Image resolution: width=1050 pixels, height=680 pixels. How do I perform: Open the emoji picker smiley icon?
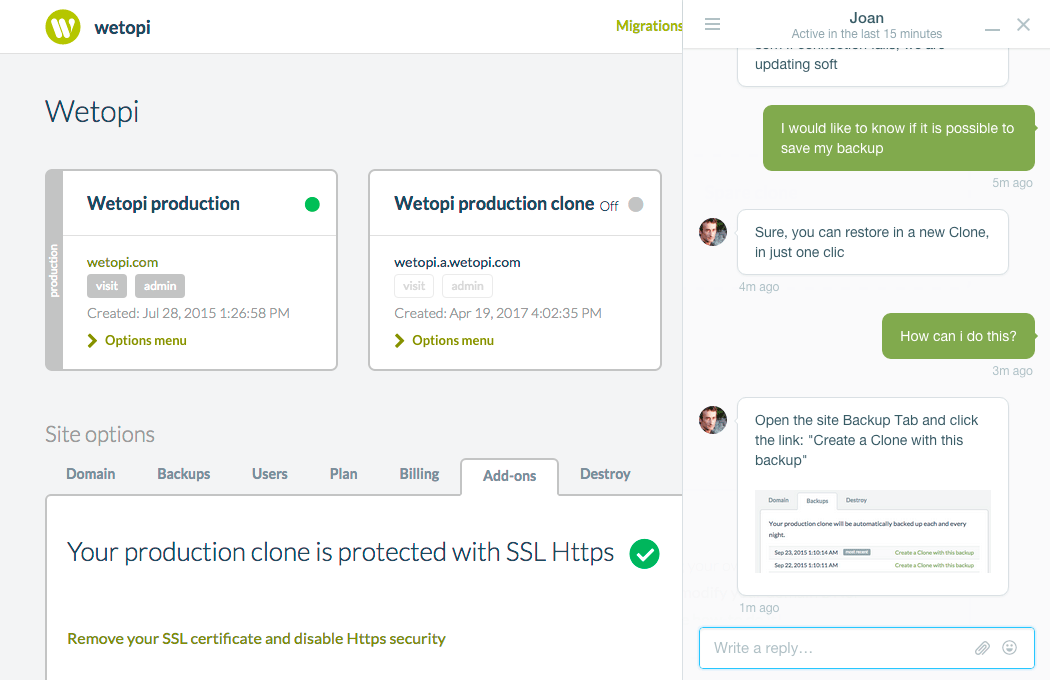(1009, 647)
